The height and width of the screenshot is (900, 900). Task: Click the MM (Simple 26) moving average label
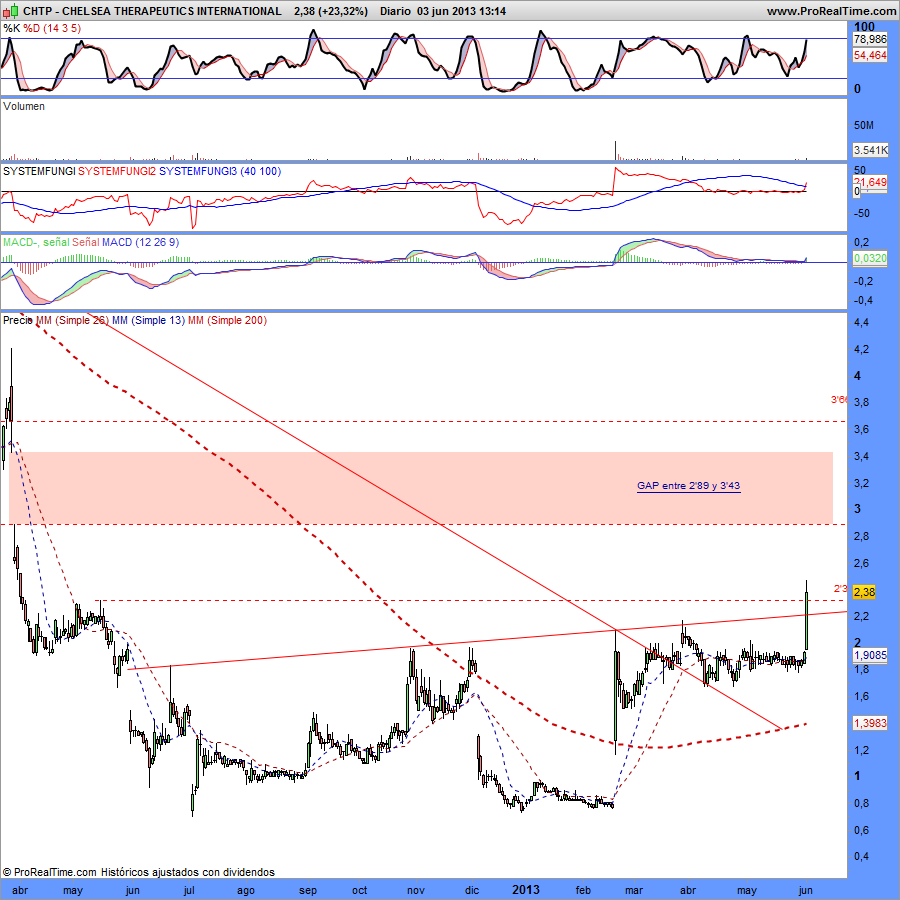tap(72, 320)
